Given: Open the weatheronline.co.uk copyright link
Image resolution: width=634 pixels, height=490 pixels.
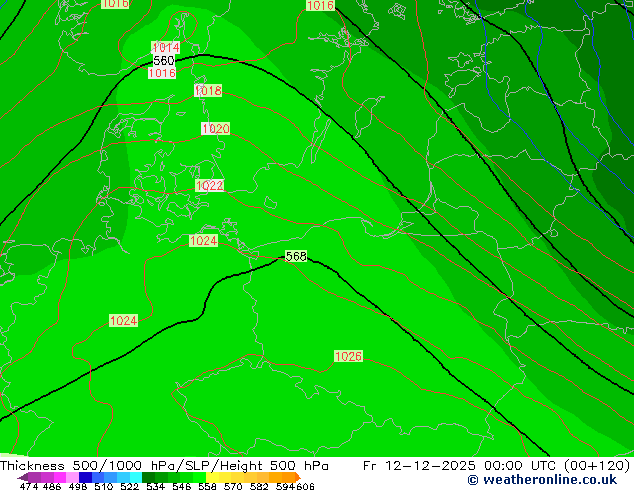Looking at the screenshot, I should (x=543, y=480).
